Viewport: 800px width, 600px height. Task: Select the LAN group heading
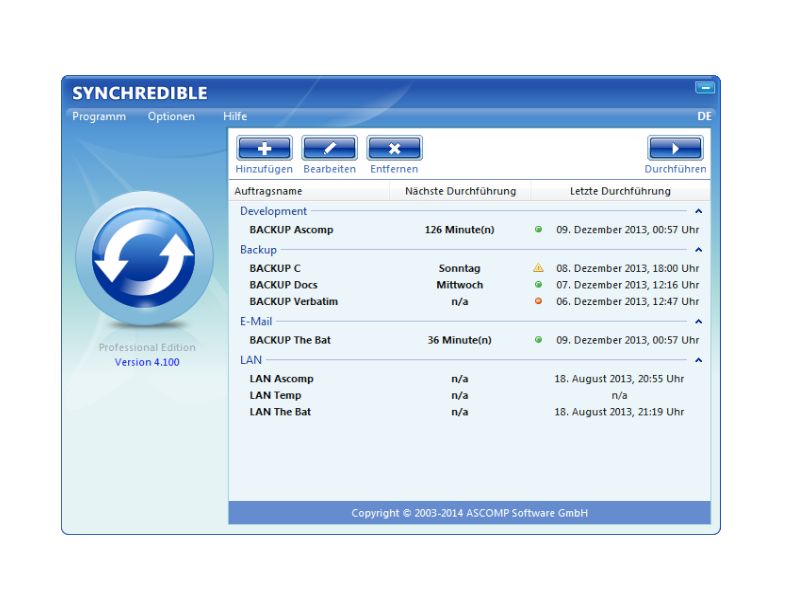(251, 360)
